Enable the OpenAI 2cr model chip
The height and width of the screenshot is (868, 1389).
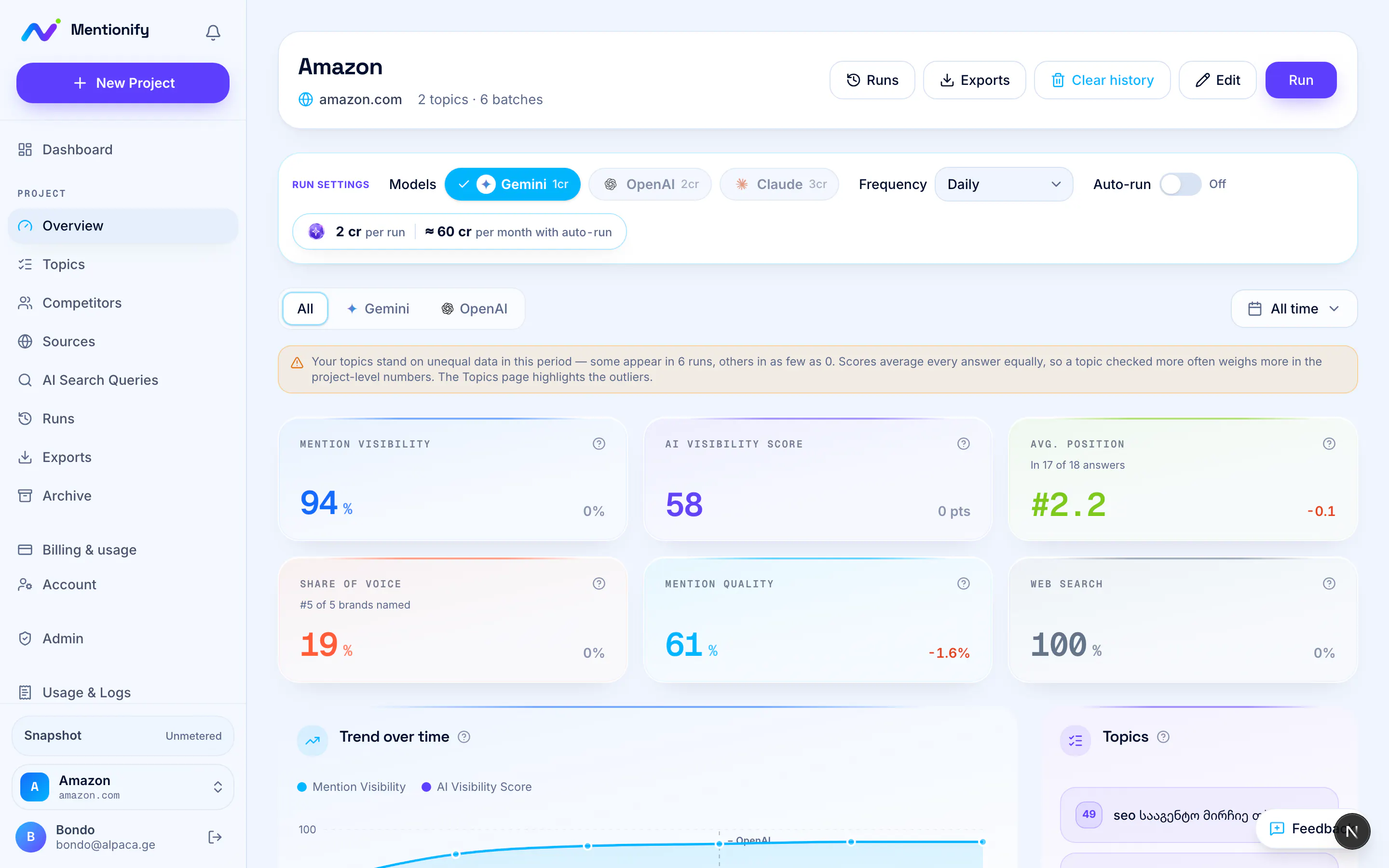650,184
